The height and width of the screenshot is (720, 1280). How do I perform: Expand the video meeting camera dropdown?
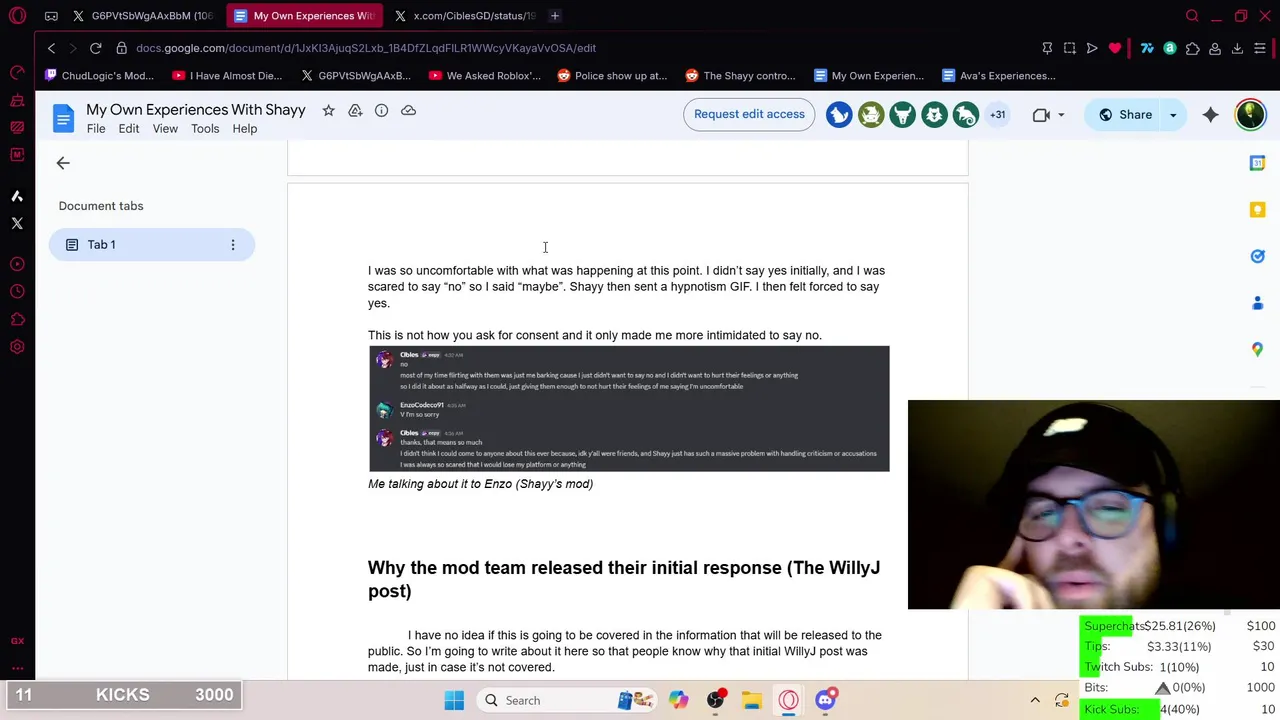coord(1060,115)
